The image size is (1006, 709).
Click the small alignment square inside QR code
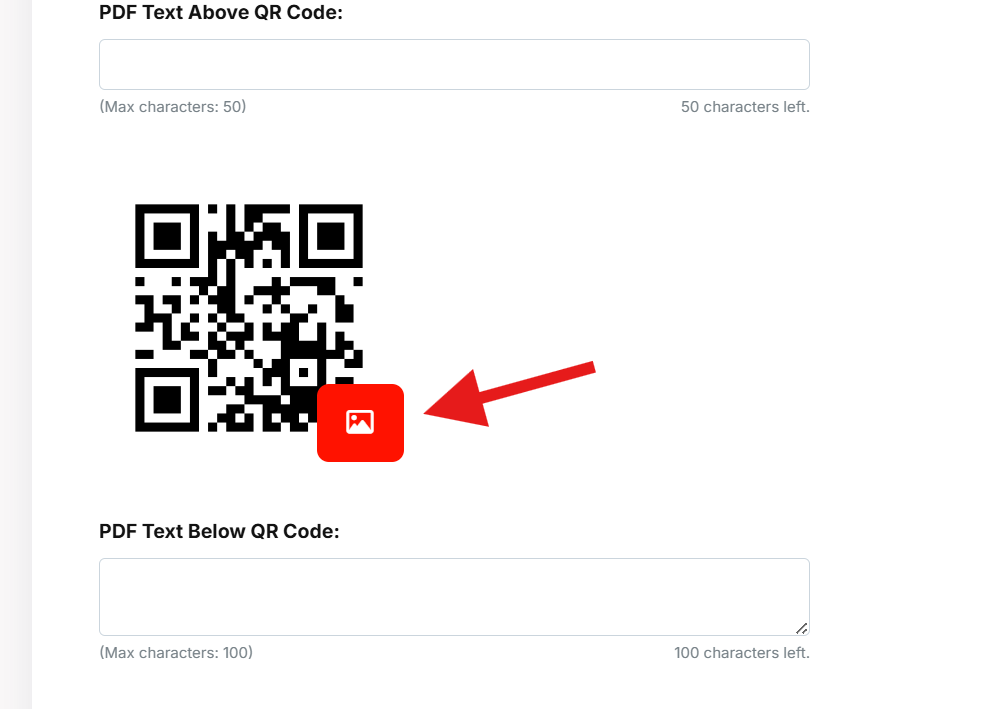(303, 372)
